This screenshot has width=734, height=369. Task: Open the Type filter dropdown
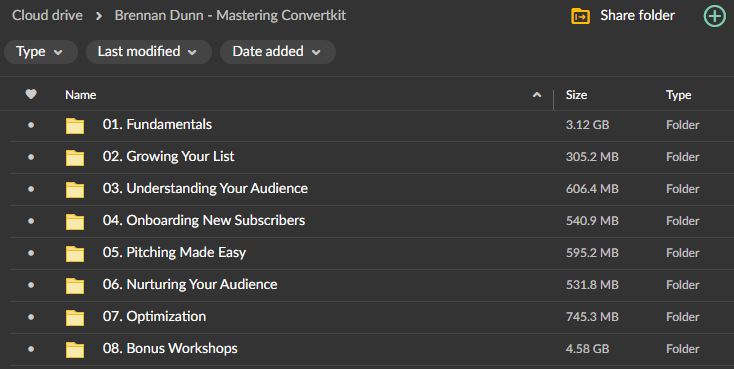point(40,52)
